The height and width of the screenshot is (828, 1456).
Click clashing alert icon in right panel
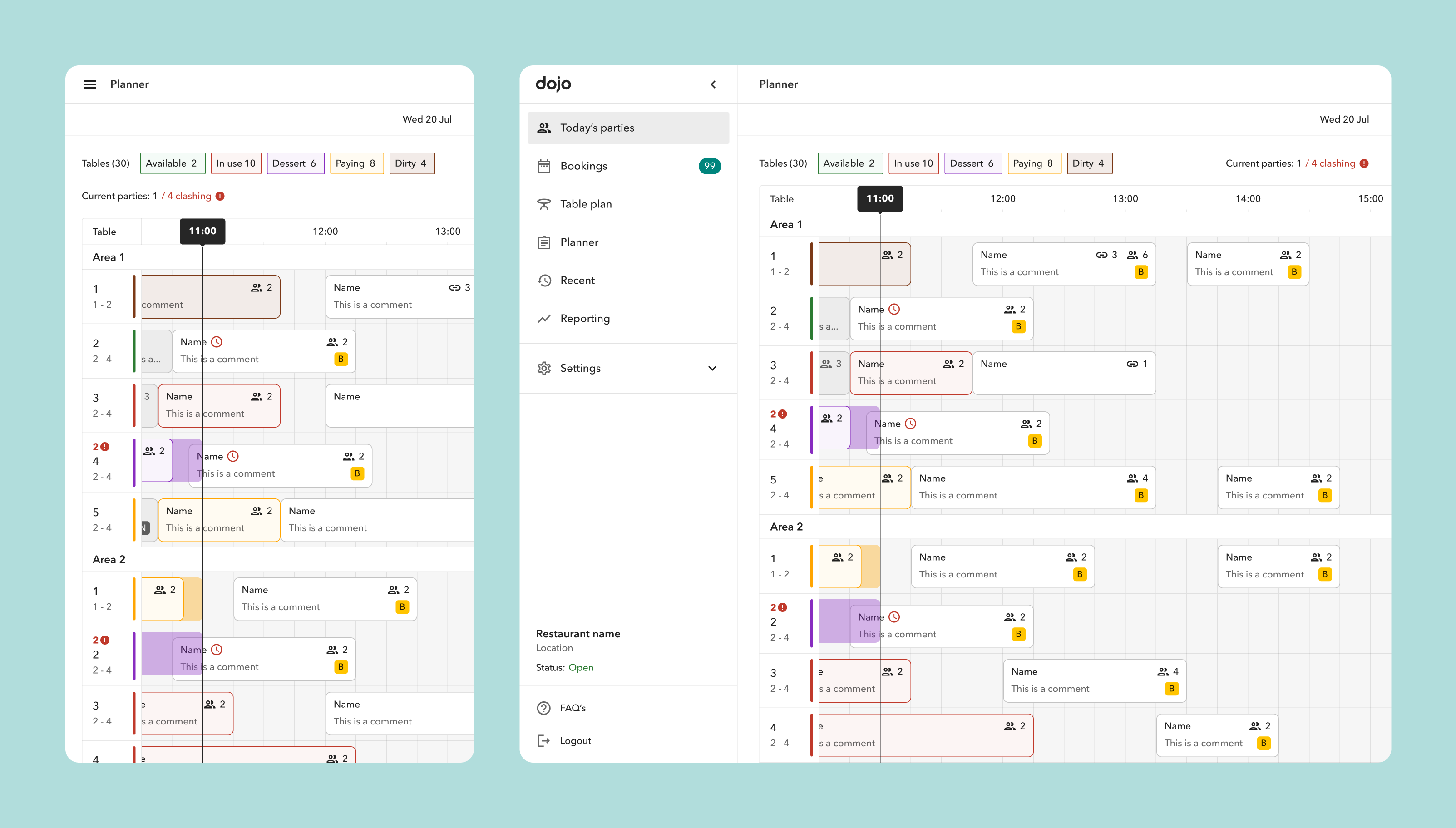(1364, 163)
